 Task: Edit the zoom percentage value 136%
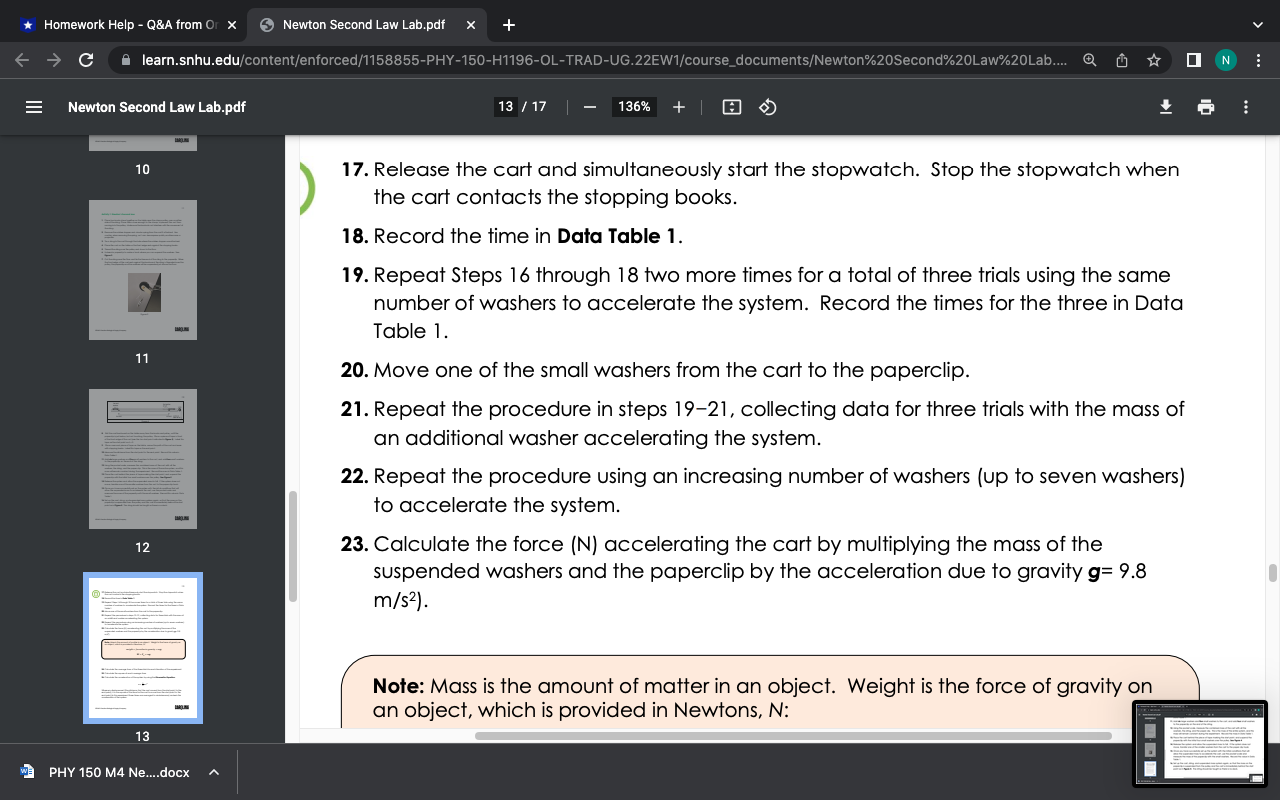[x=633, y=106]
